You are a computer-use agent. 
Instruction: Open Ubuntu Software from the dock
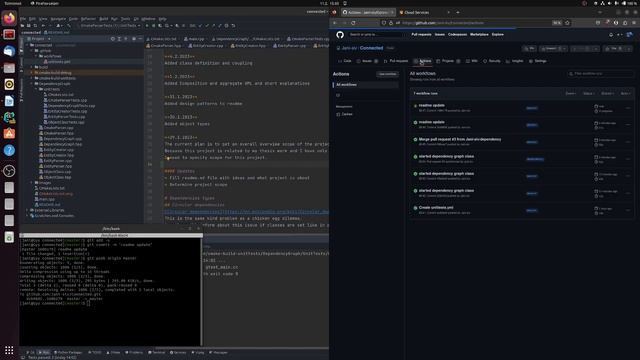pos(9,134)
